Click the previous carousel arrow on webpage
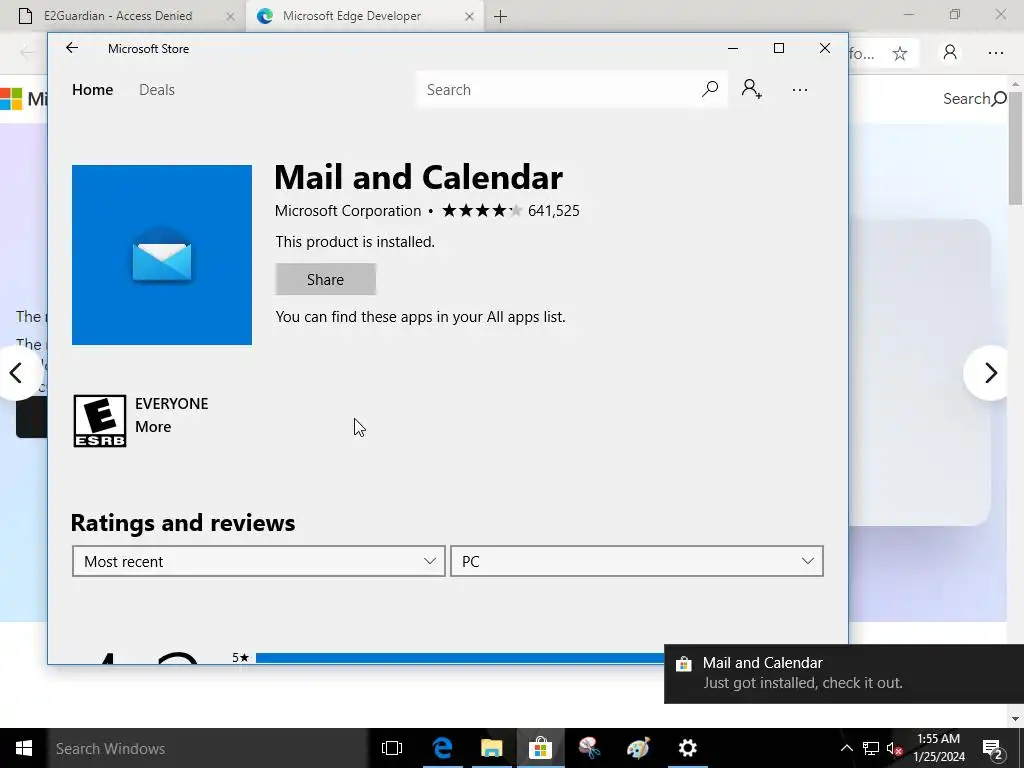This screenshot has width=1024, height=768. pyautogui.click(x=16, y=373)
